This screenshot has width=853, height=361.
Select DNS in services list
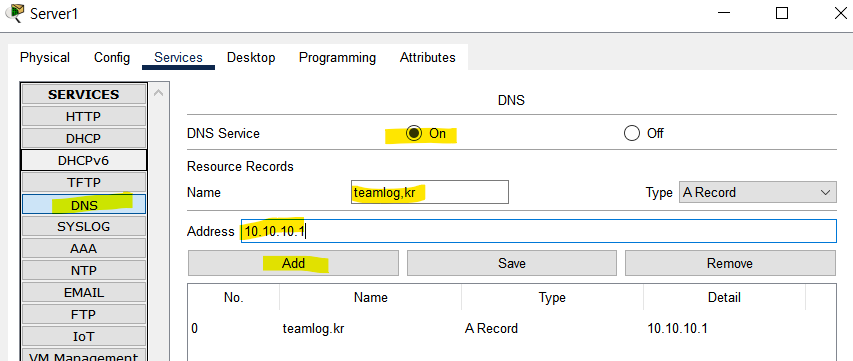click(x=84, y=204)
